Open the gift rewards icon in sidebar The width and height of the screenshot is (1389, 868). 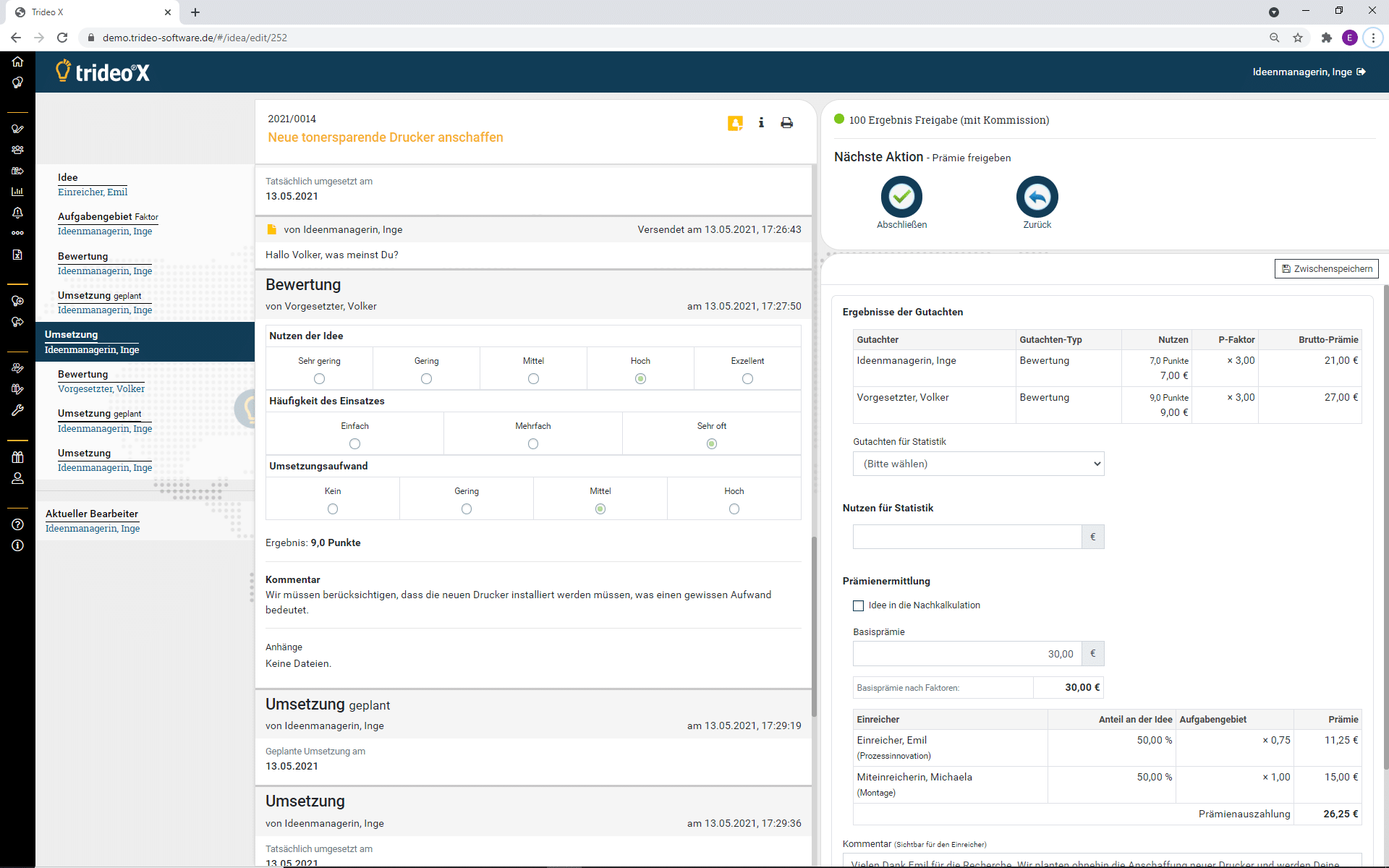[17, 457]
